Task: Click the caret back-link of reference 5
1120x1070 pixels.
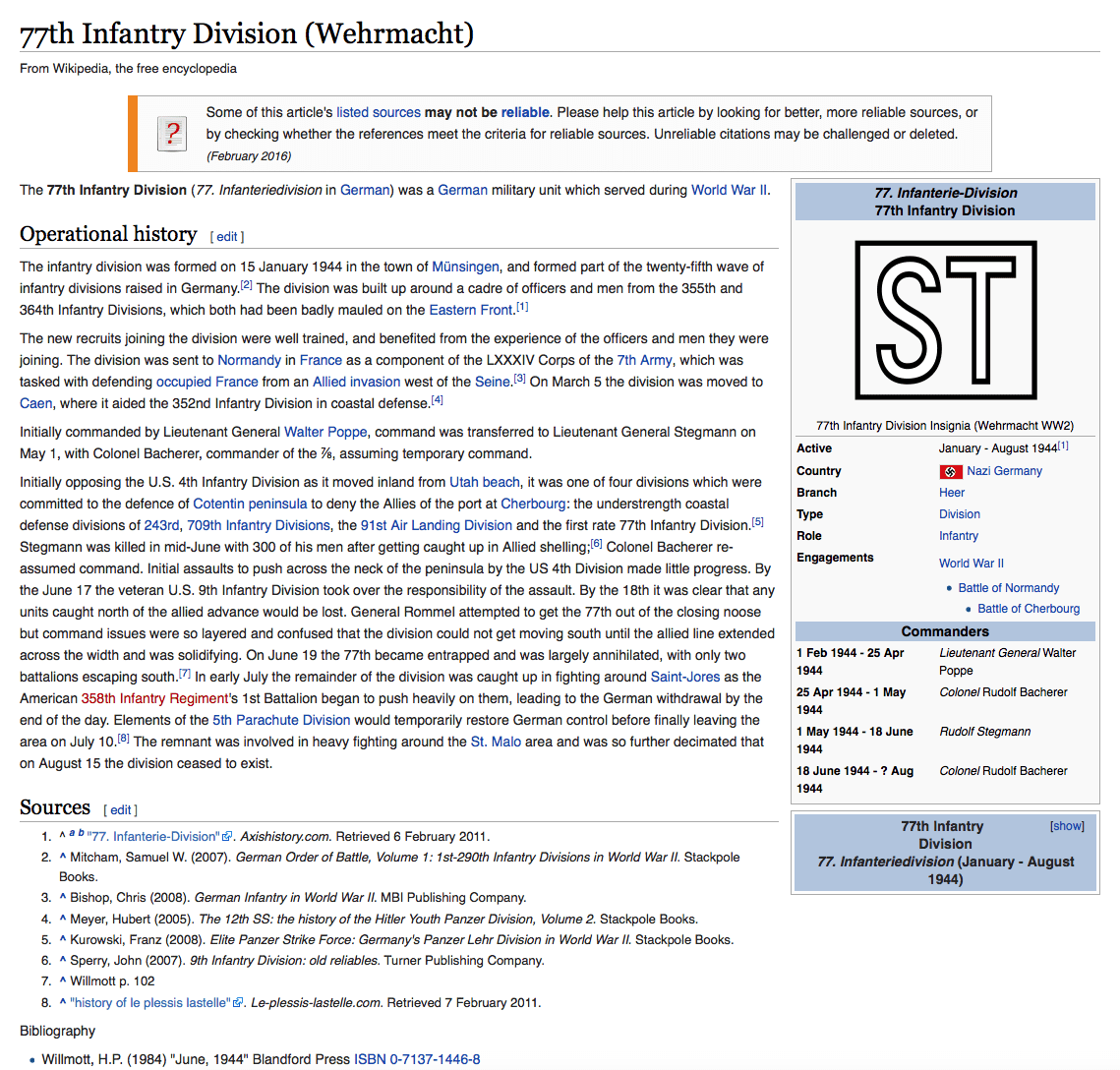Action: tap(63, 939)
